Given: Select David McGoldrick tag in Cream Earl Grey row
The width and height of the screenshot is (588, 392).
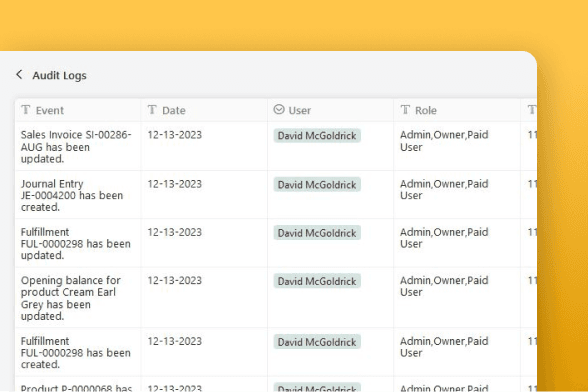Looking at the screenshot, I should pyautogui.click(x=317, y=281).
